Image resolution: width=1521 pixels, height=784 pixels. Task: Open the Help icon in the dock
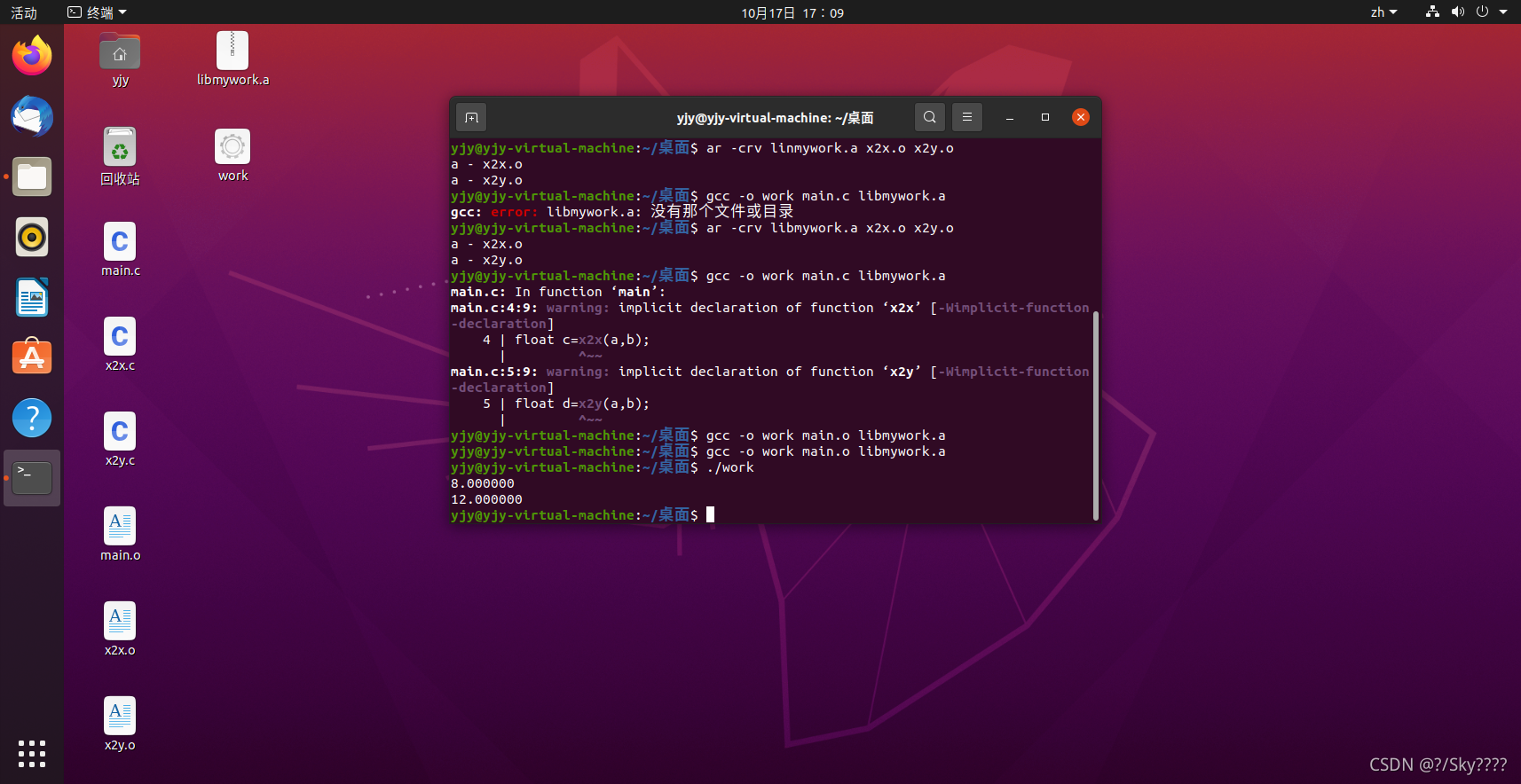(32, 418)
